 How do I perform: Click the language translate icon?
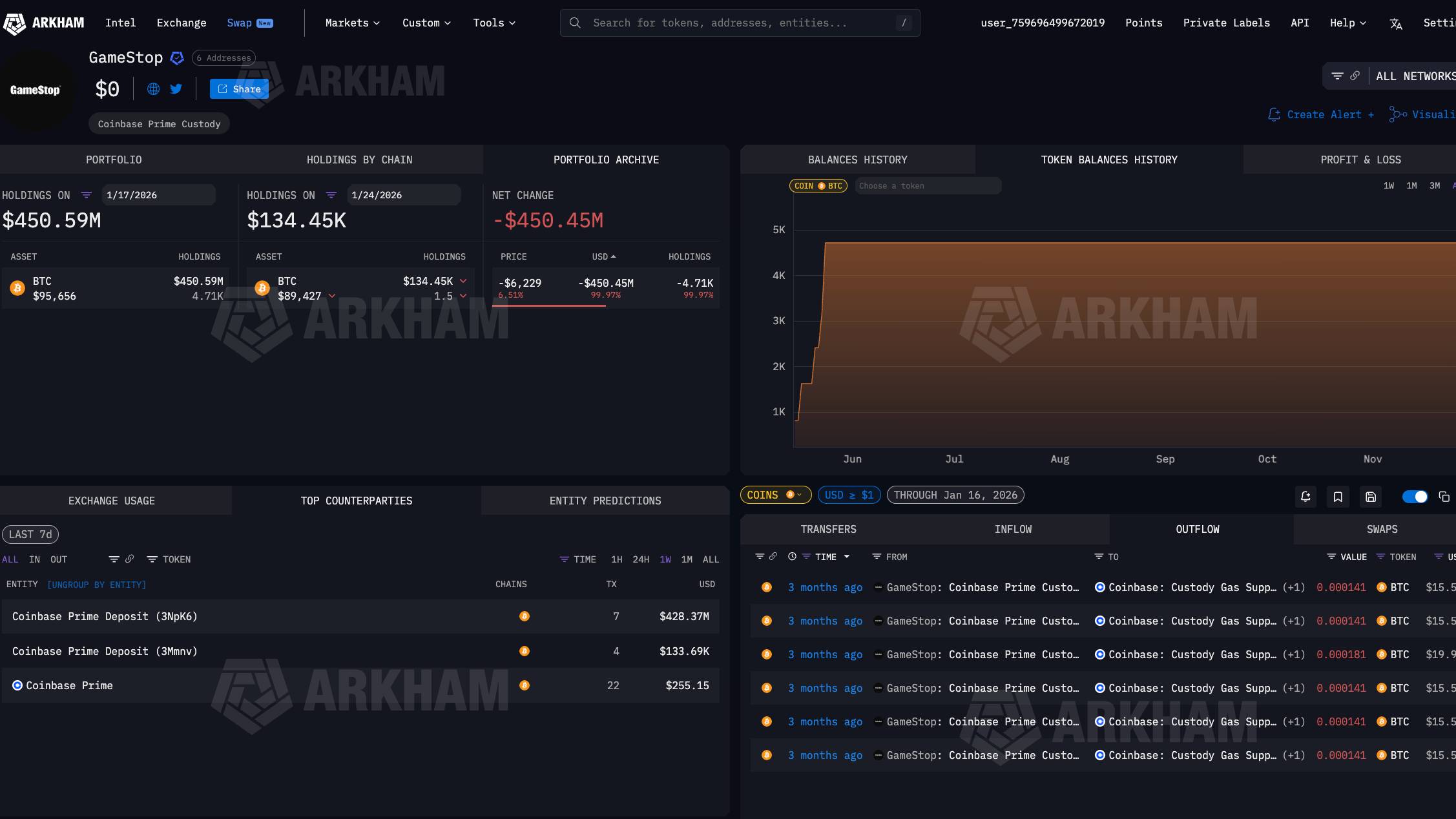coord(1396,24)
